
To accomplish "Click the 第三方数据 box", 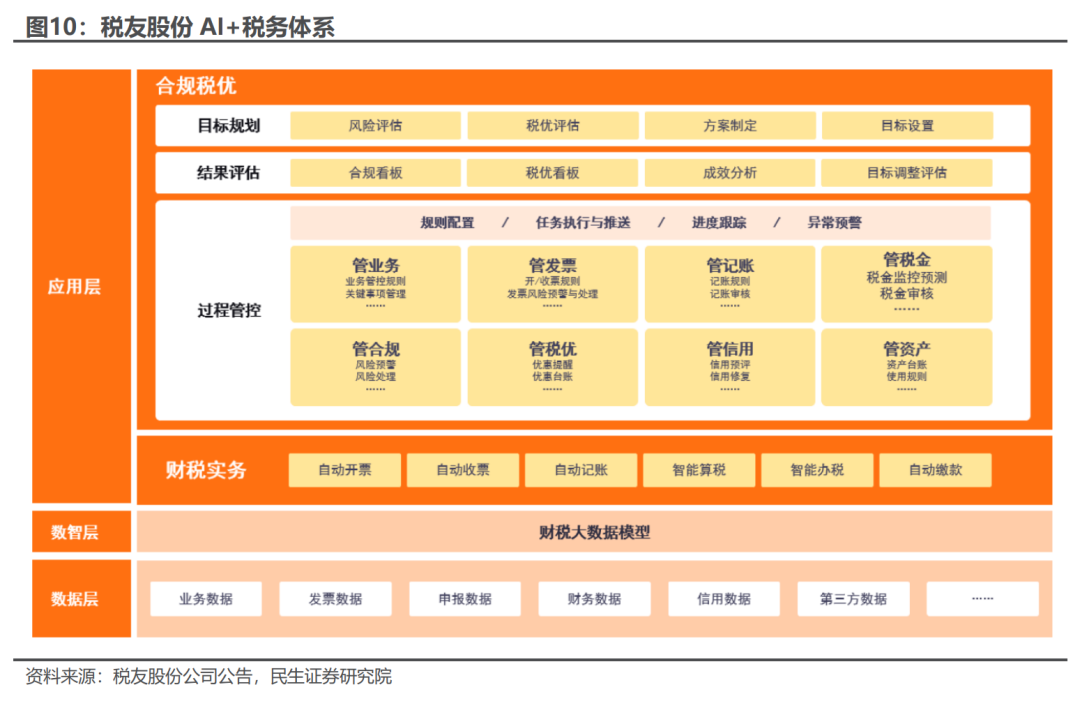I will coord(853,598).
